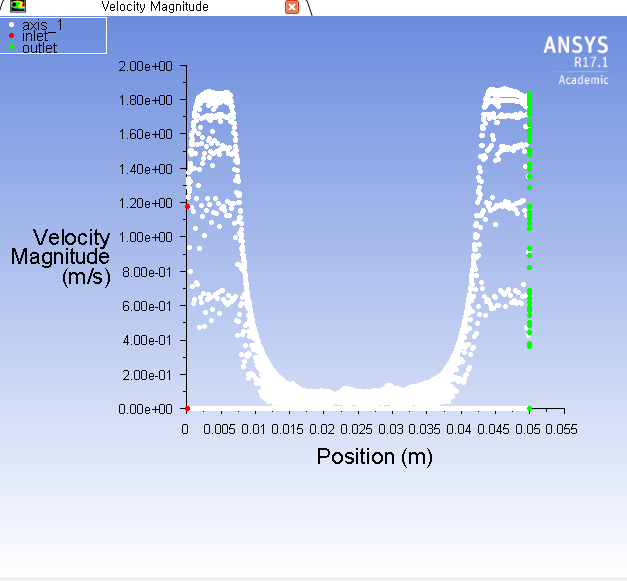Click the red inlet data point at the origin
The width and height of the screenshot is (627, 581).
187,408
